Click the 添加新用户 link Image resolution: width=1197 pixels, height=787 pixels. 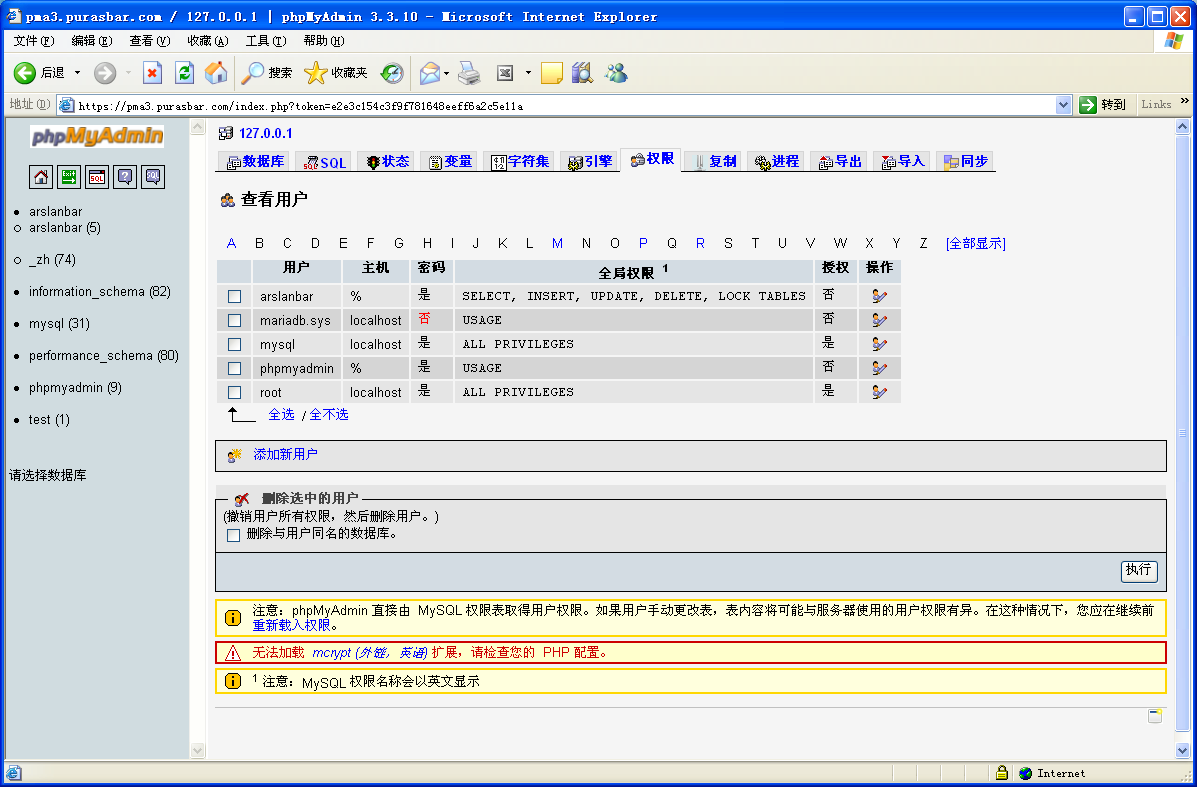coord(286,454)
